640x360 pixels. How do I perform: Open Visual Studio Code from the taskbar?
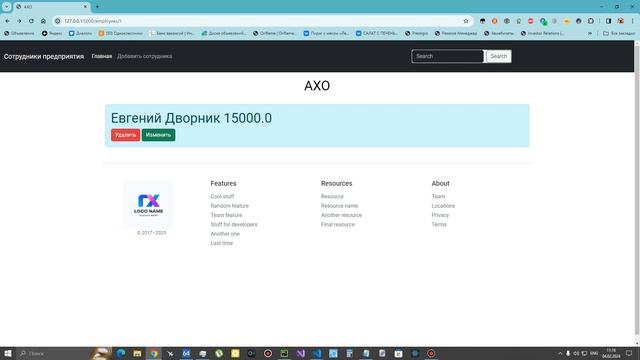coord(317,353)
